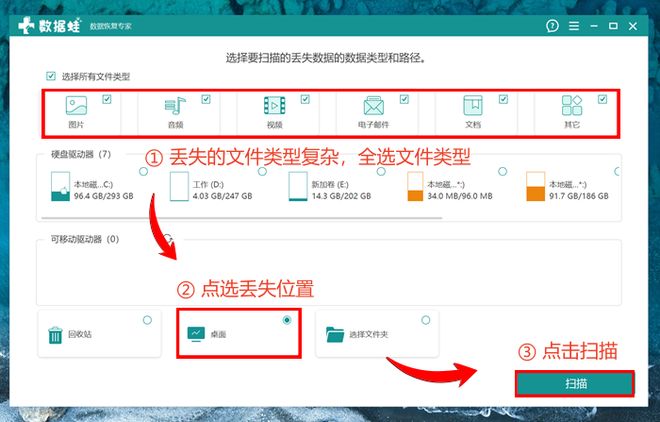Select the 回收站 radio button

click(147, 320)
